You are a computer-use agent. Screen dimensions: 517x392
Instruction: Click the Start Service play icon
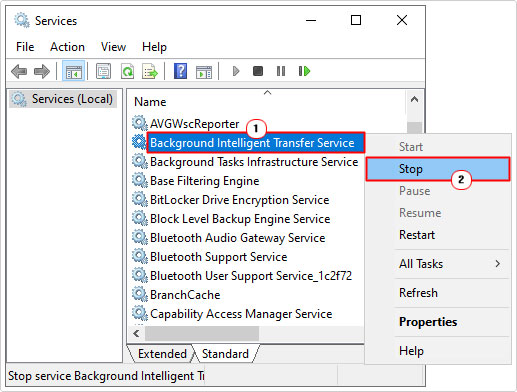236,71
